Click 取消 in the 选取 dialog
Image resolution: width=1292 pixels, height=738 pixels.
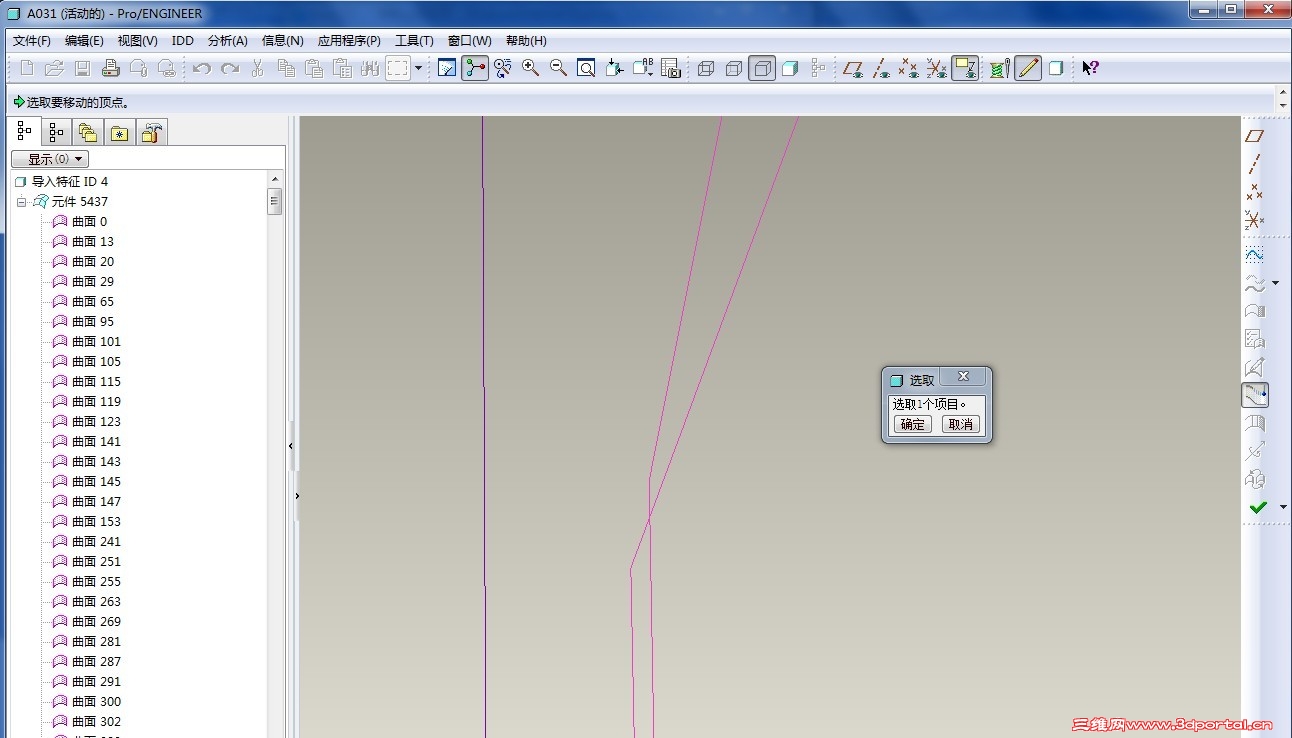coord(961,424)
